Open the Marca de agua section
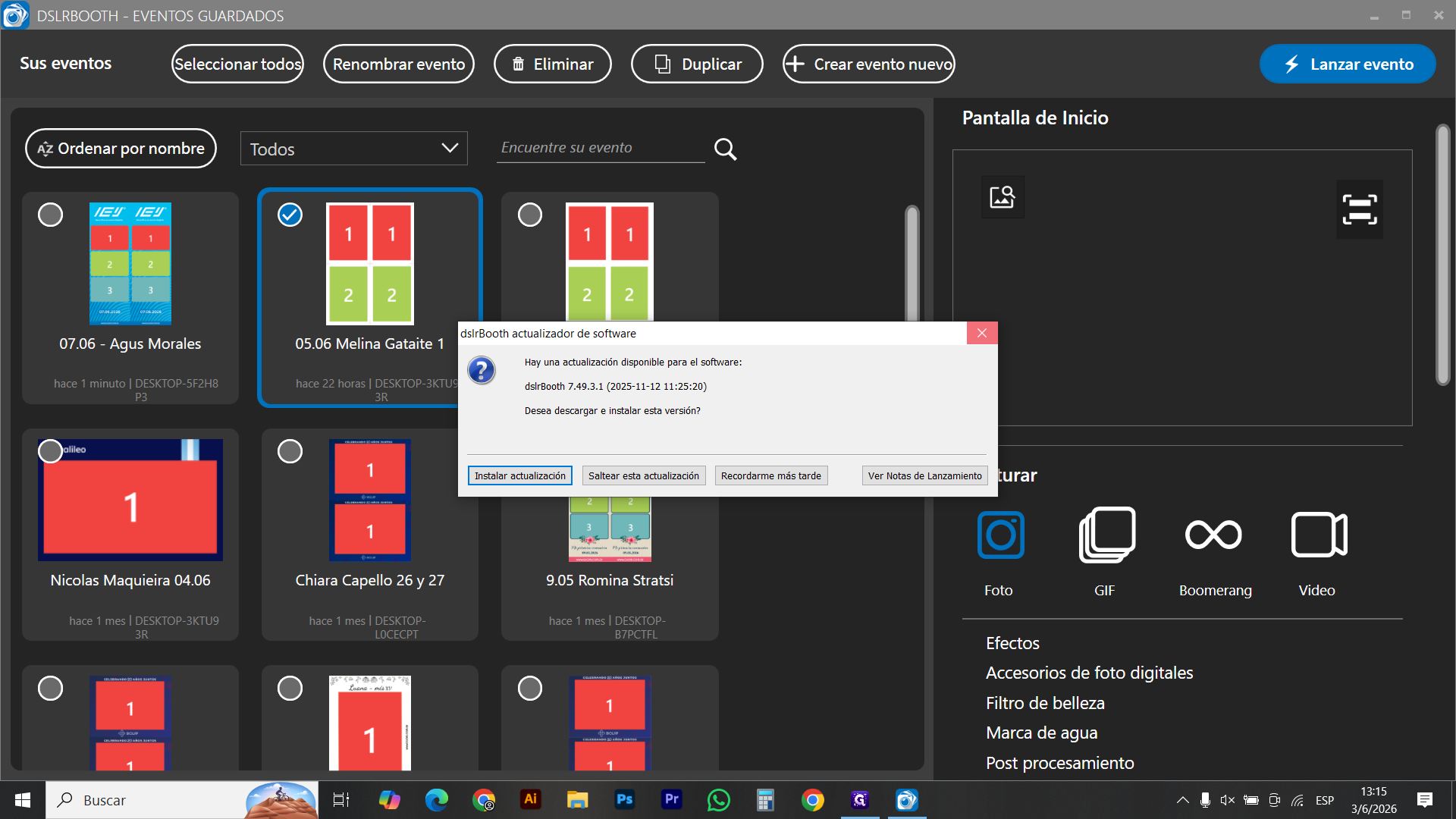The image size is (1456, 819). [x=1041, y=733]
